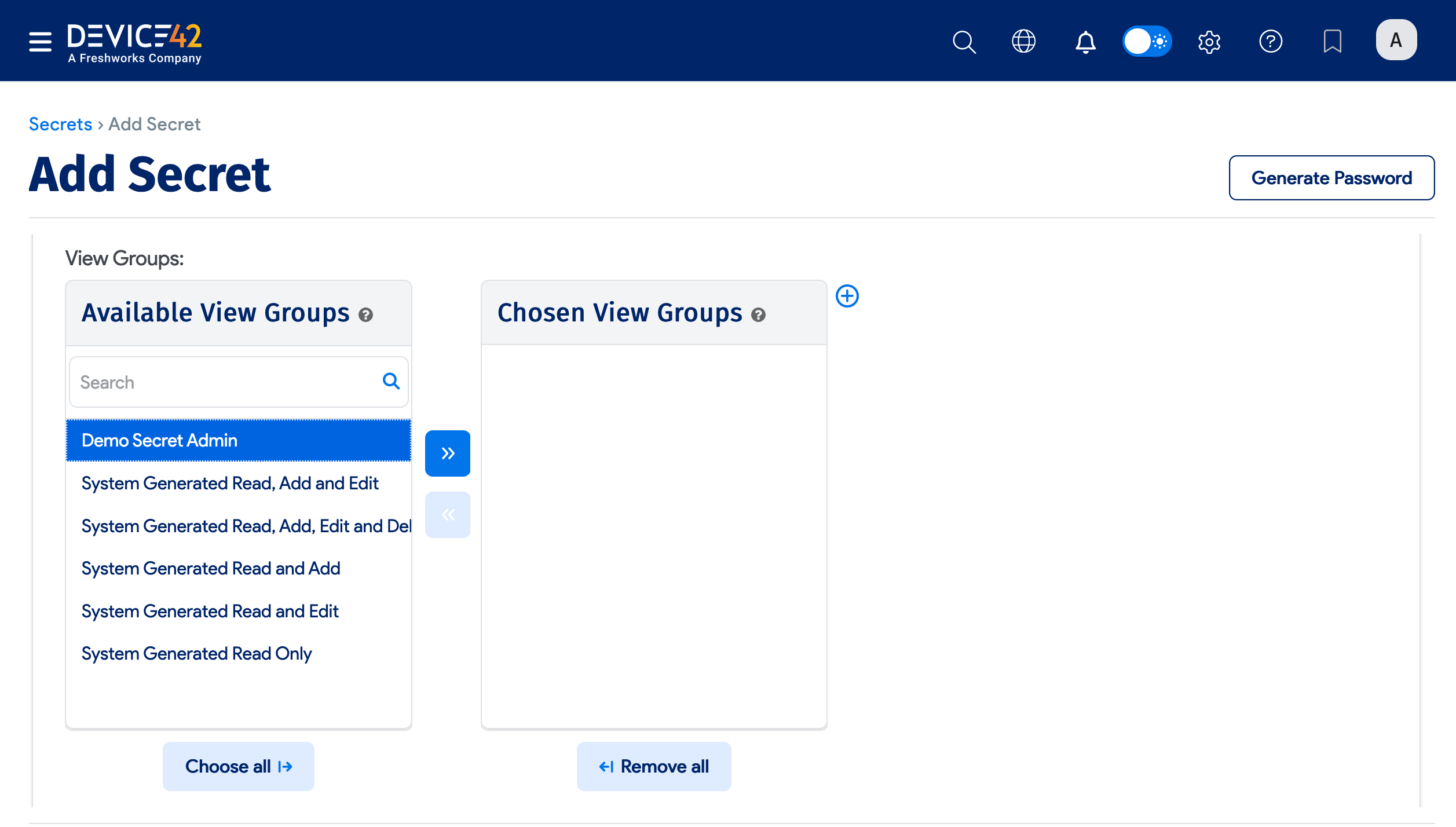The height and width of the screenshot is (827, 1456).
Task: Click the Remove all button
Action: (653, 766)
